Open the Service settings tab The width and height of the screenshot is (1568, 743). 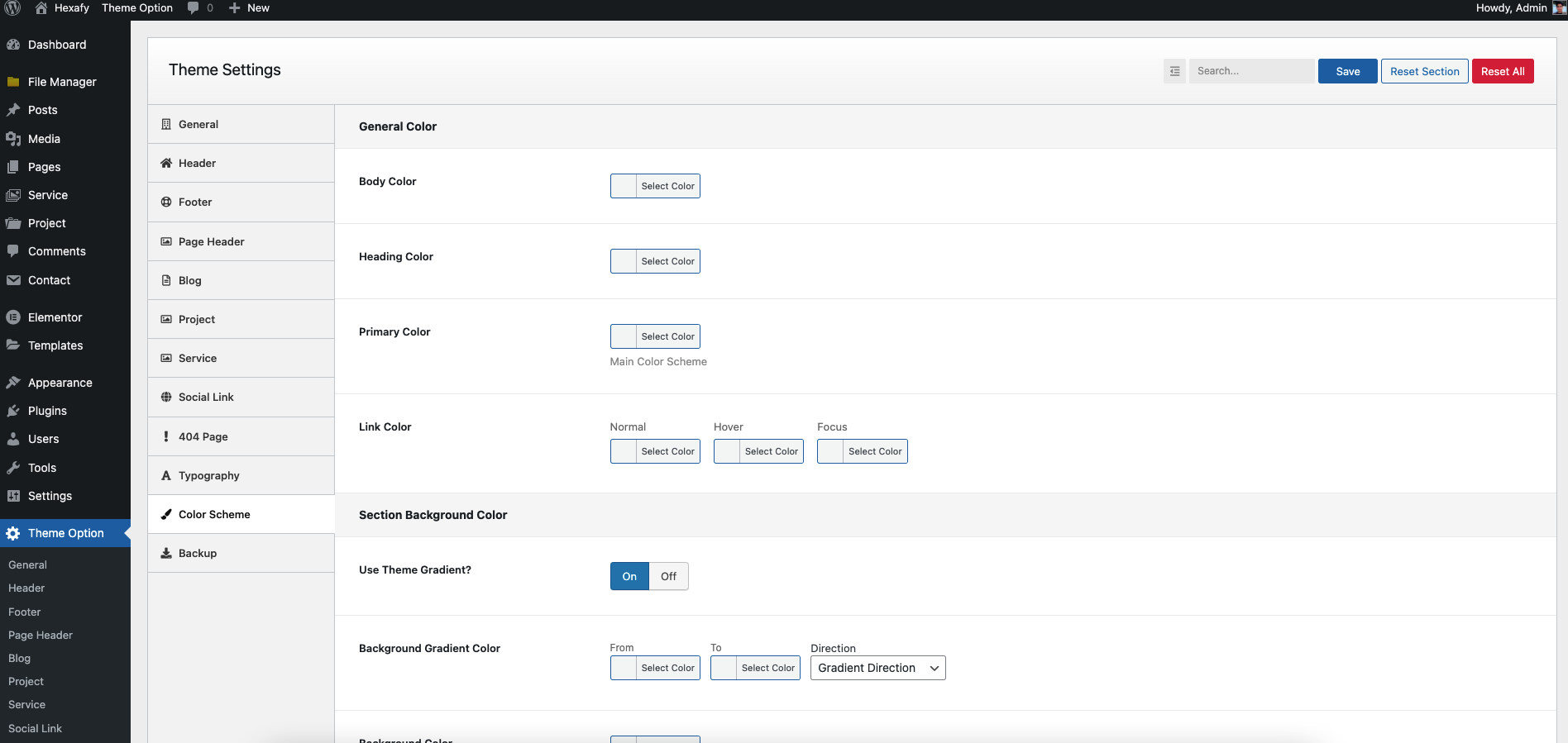point(241,358)
